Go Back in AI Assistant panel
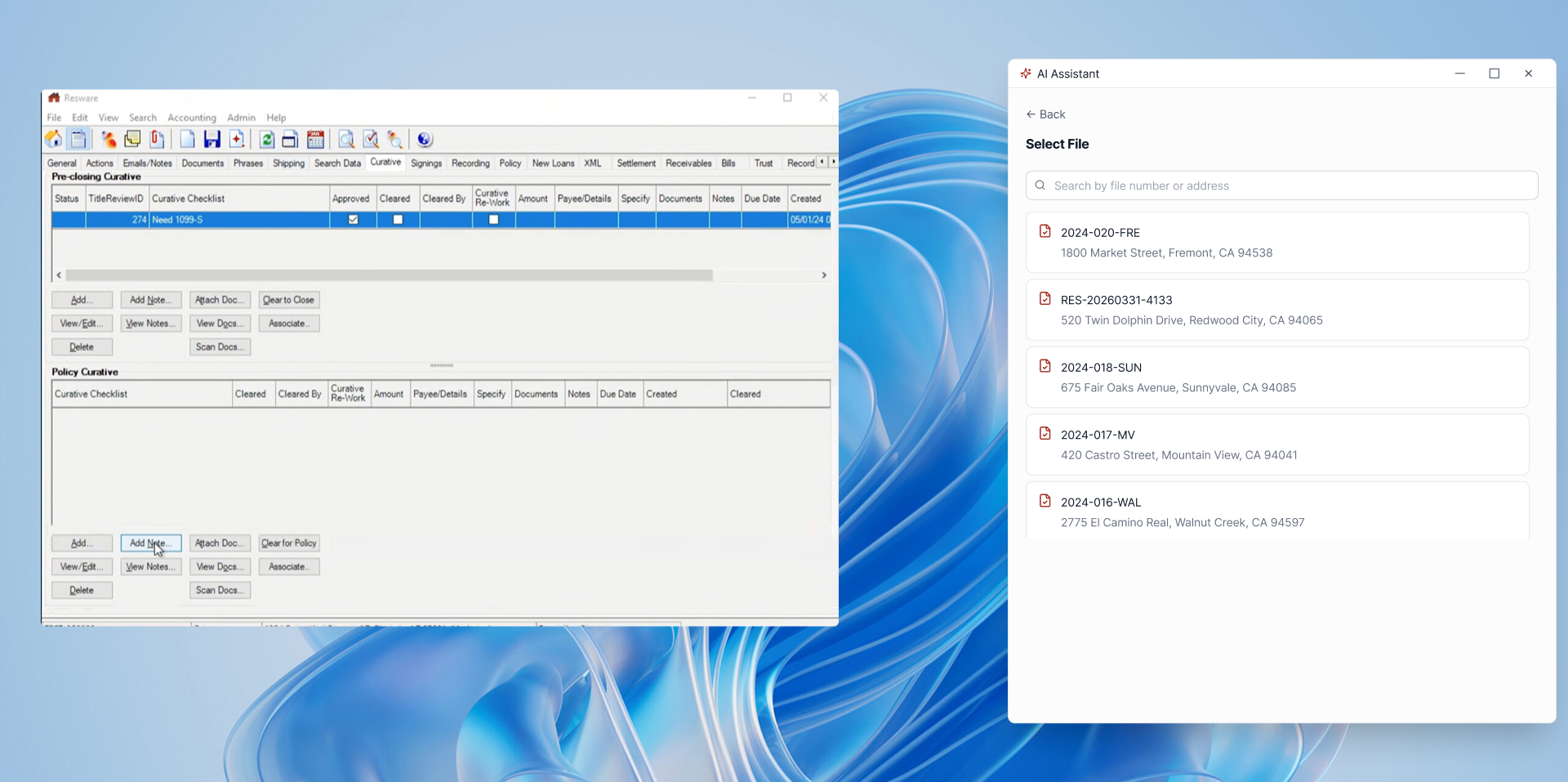 tap(1045, 114)
